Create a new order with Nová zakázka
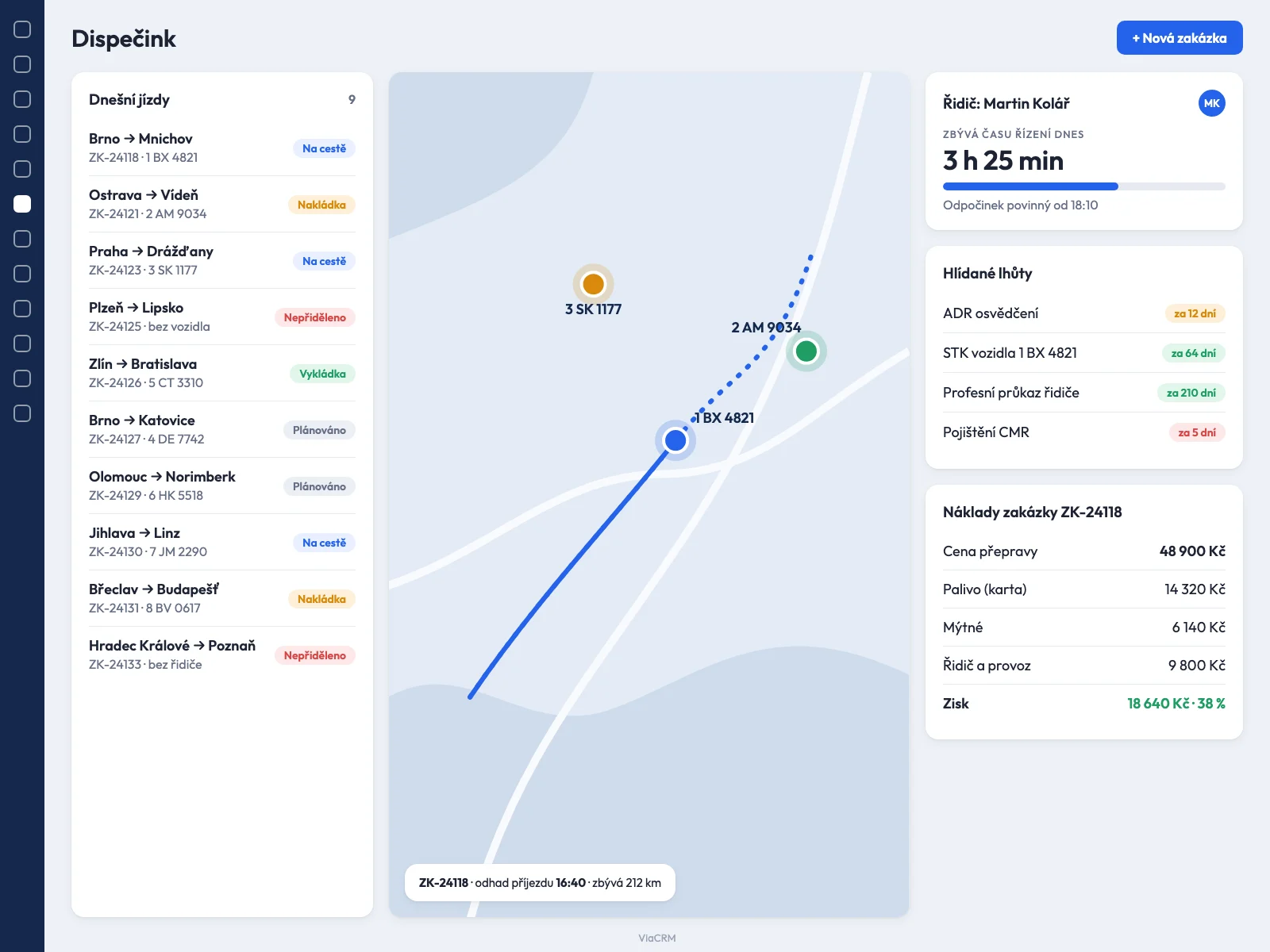 click(x=1180, y=38)
